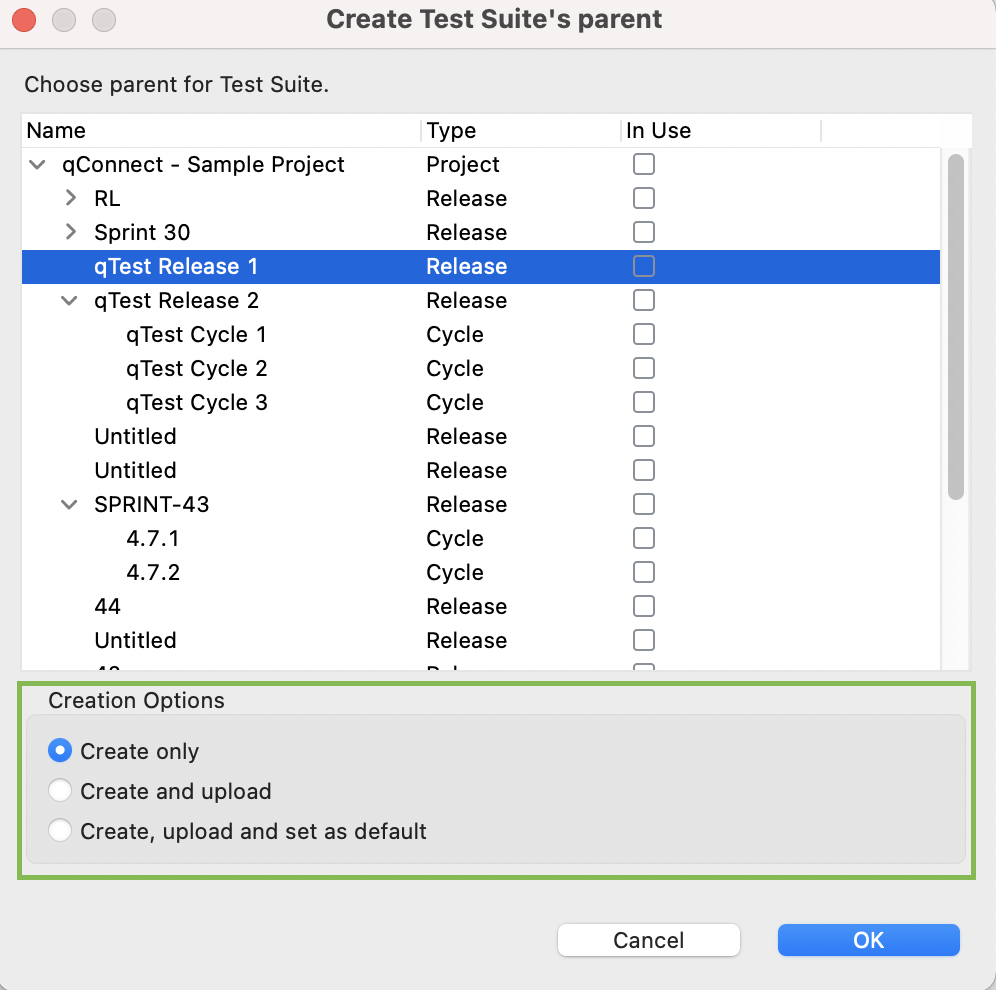This screenshot has width=996, height=990.
Task: Collapse the qTest Release 2 node
Action: pyautogui.click(x=70, y=301)
